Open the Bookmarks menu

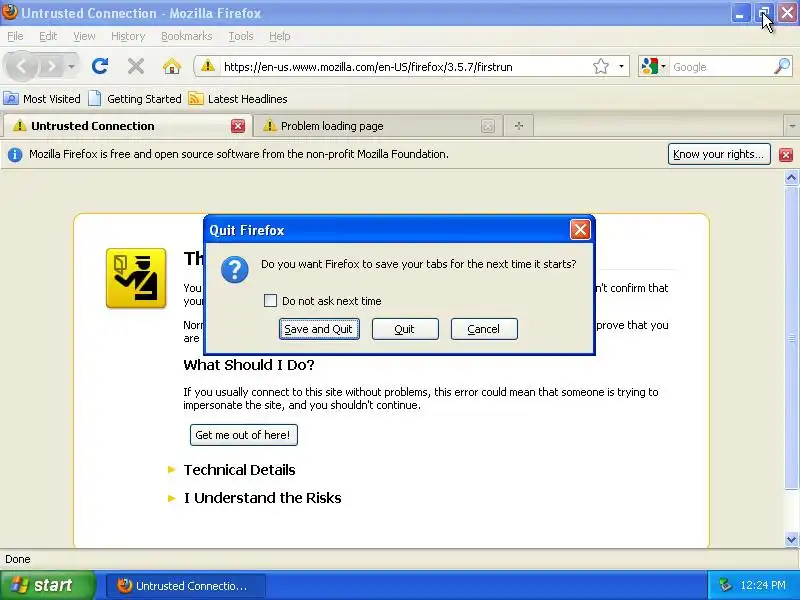point(186,36)
